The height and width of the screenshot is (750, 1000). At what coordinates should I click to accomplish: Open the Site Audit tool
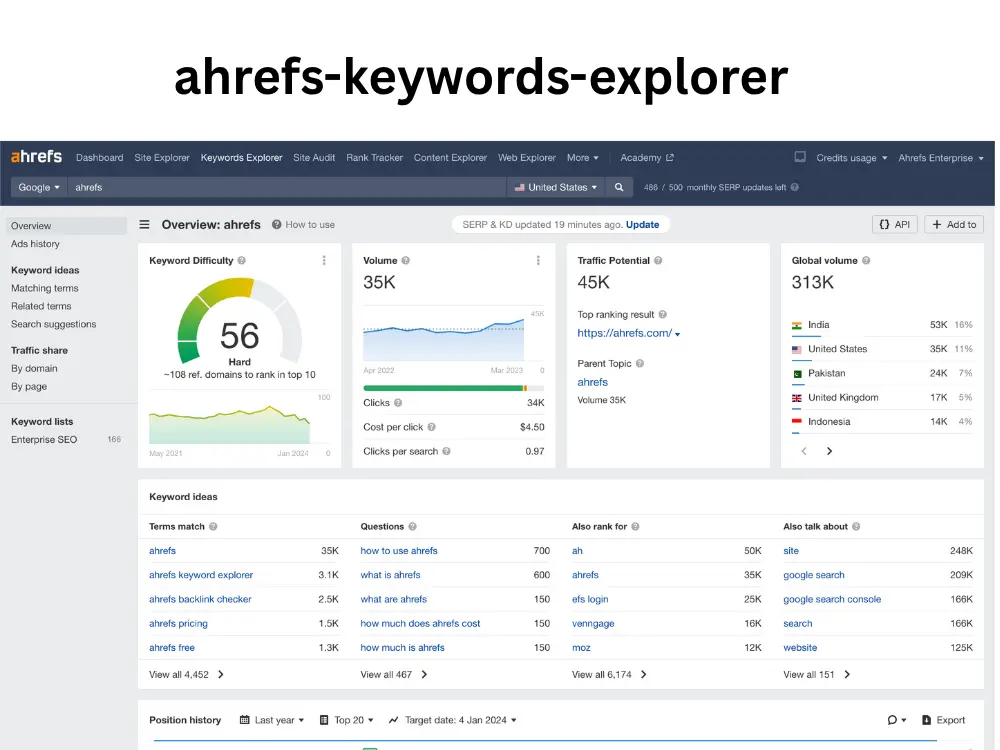(314, 158)
